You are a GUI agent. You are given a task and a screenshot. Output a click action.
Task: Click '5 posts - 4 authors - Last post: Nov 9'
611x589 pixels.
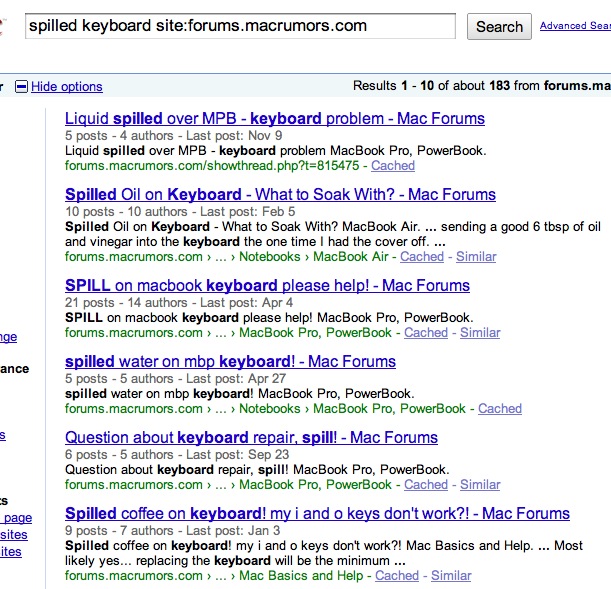coord(173,136)
